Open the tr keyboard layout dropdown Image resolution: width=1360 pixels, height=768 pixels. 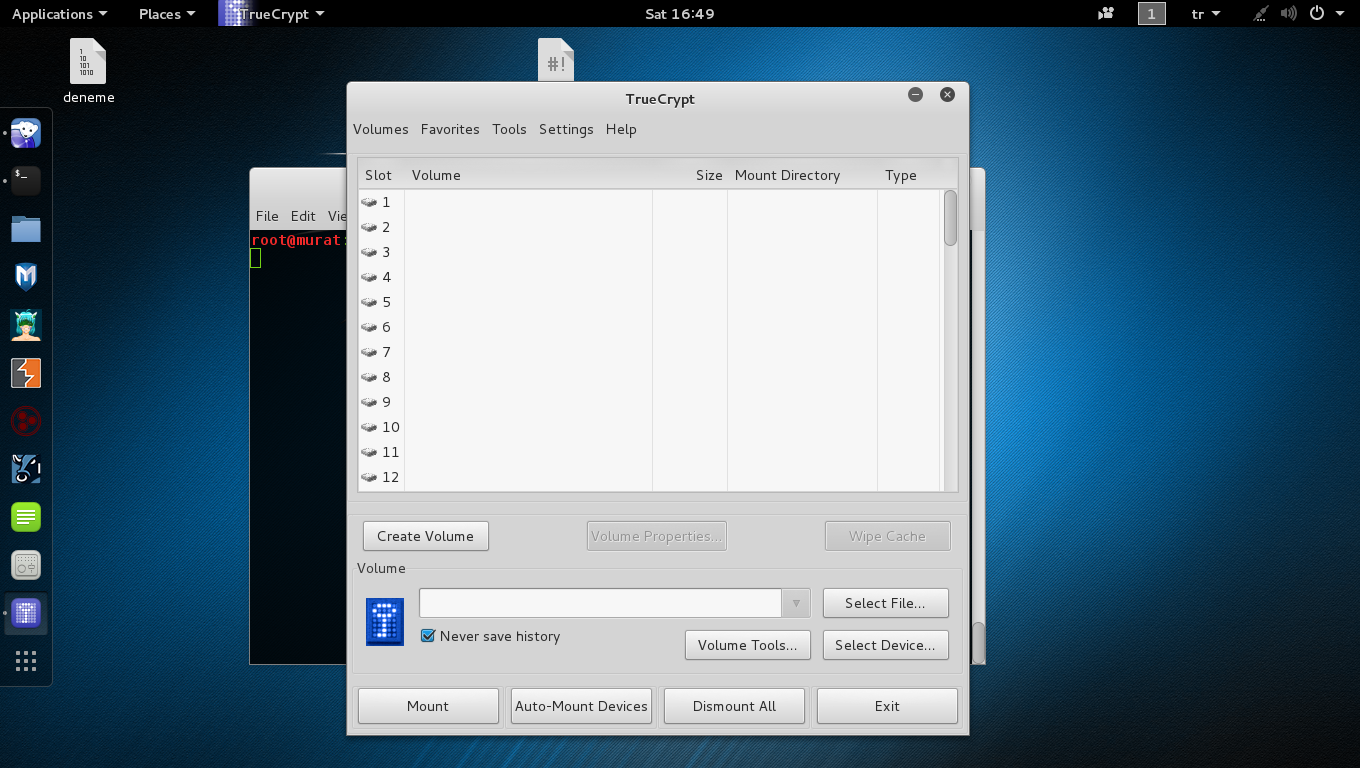tap(1206, 14)
